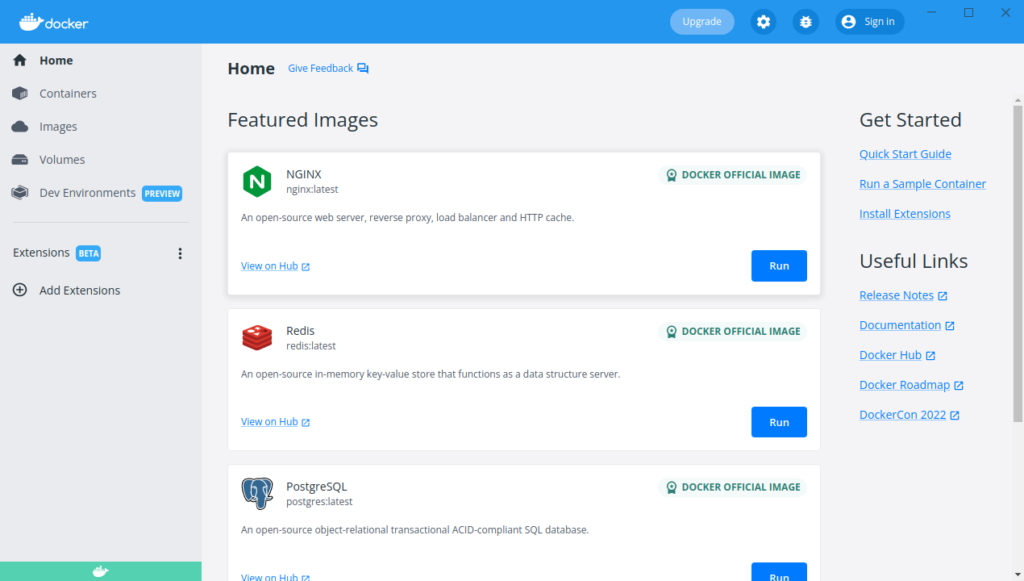Screen dimensions: 1024x581
Task: Maximize the Docker Desktop window
Action: [968, 12]
